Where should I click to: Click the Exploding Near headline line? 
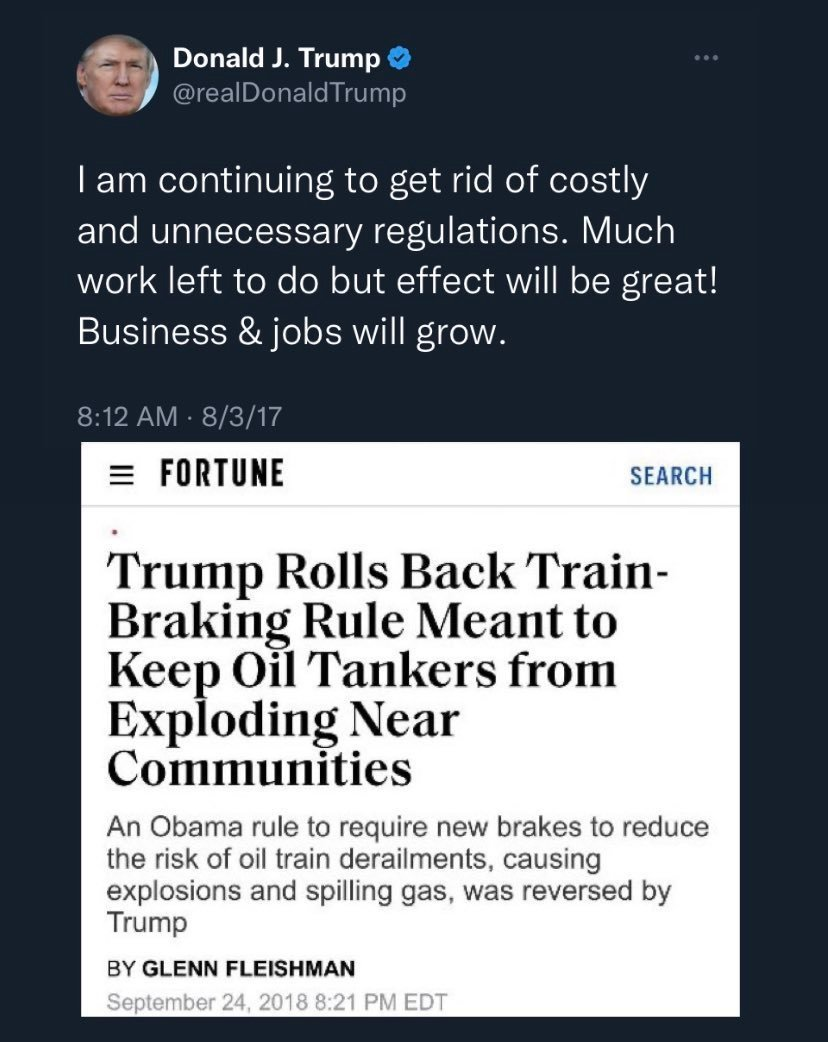[283, 720]
